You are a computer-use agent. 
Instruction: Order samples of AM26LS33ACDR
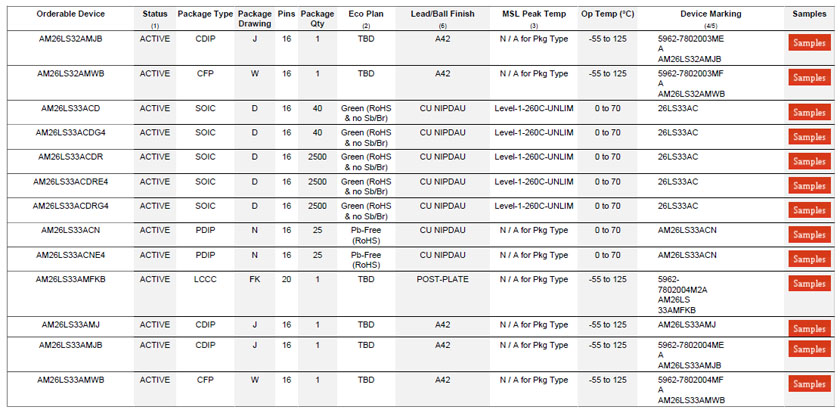tap(809, 161)
